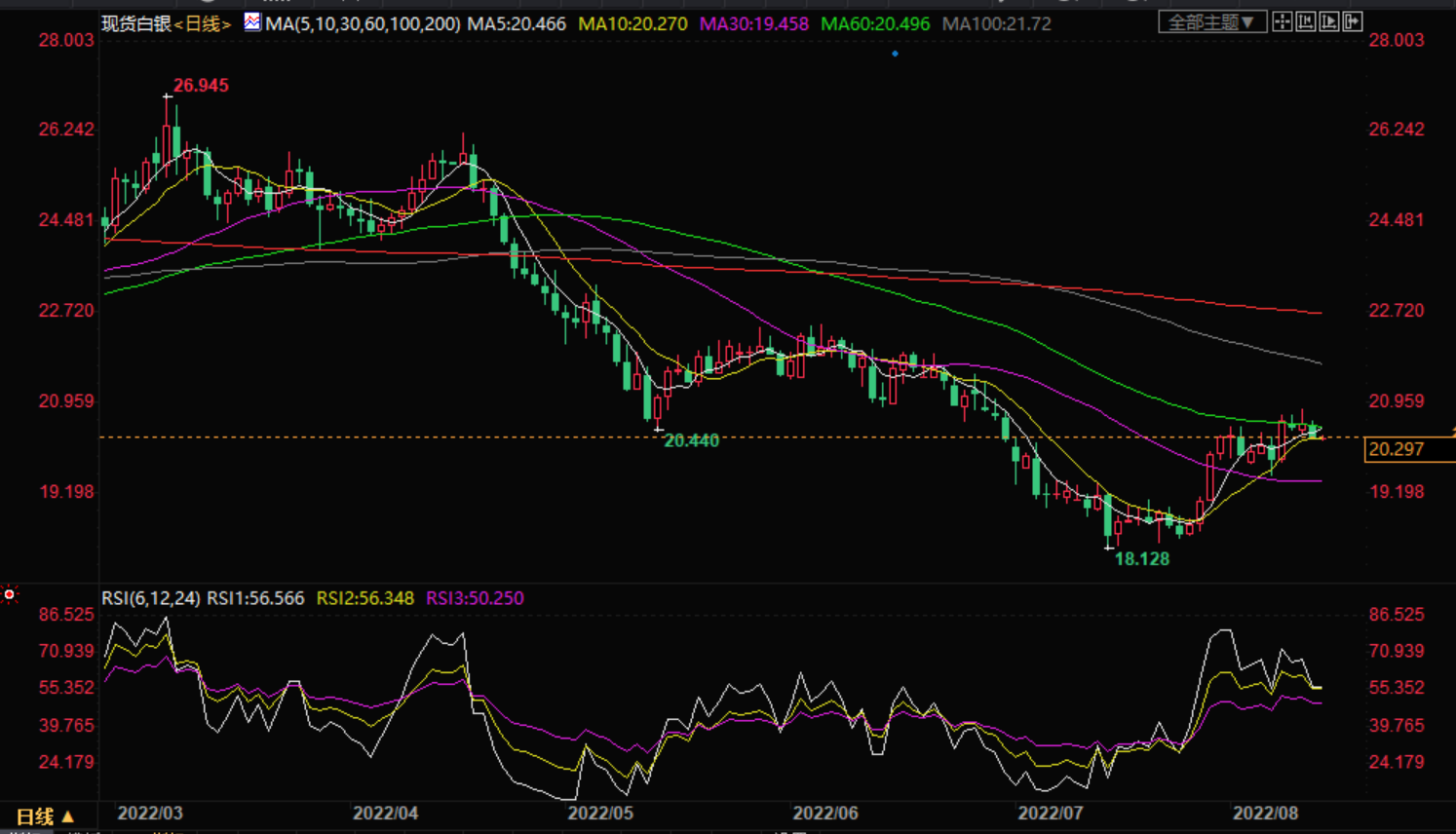Click the crosshair cursor icon
This screenshot has height=834, width=1456.
click(x=1283, y=21)
